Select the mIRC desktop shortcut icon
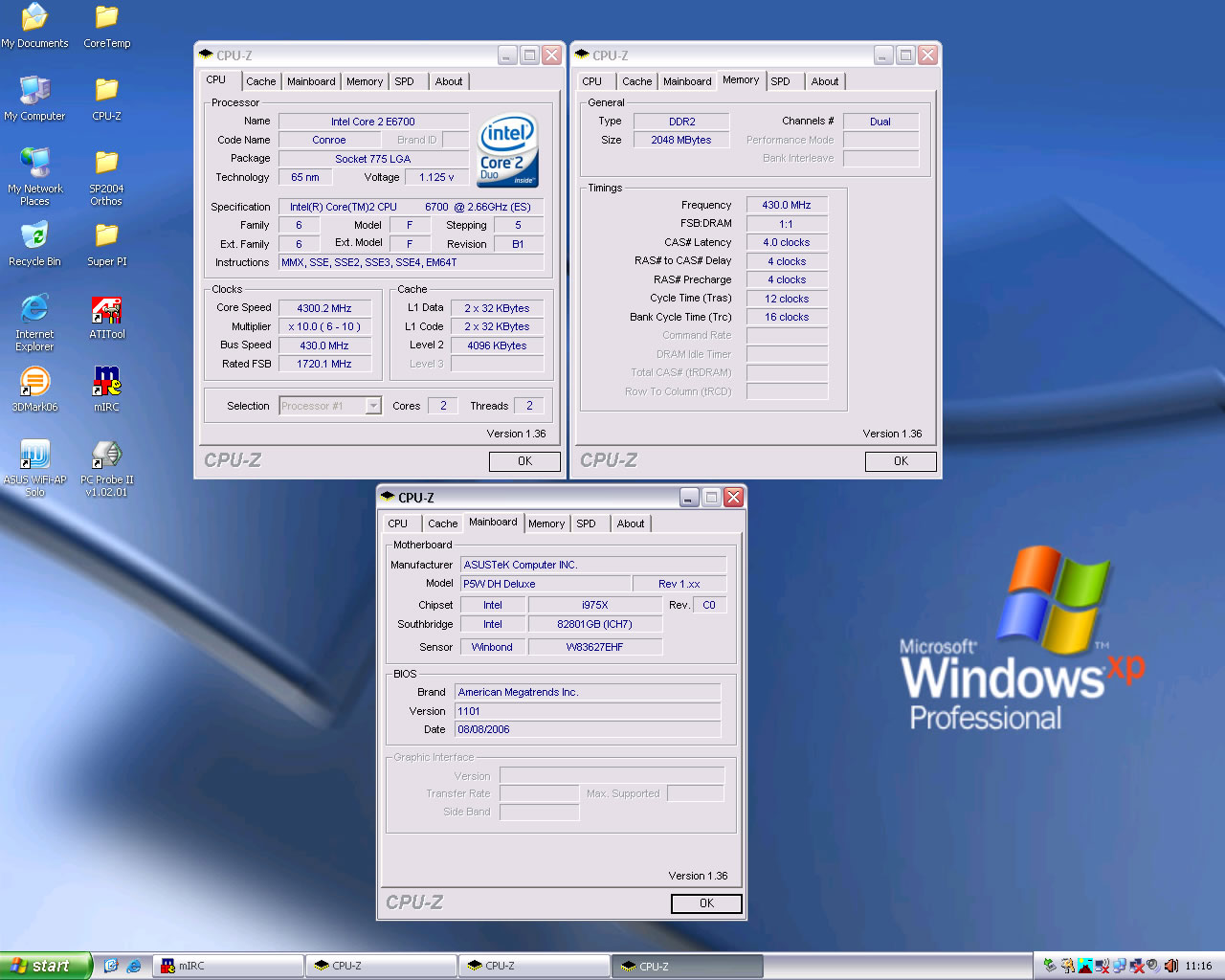The image size is (1225, 980). point(106,390)
